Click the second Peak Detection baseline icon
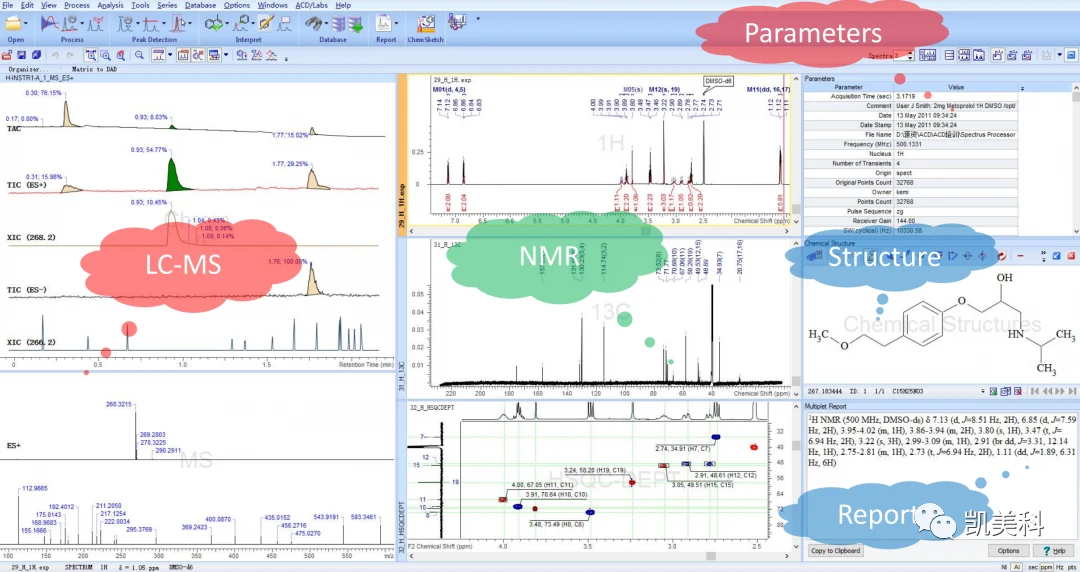The width and height of the screenshot is (1080, 572). pos(150,23)
